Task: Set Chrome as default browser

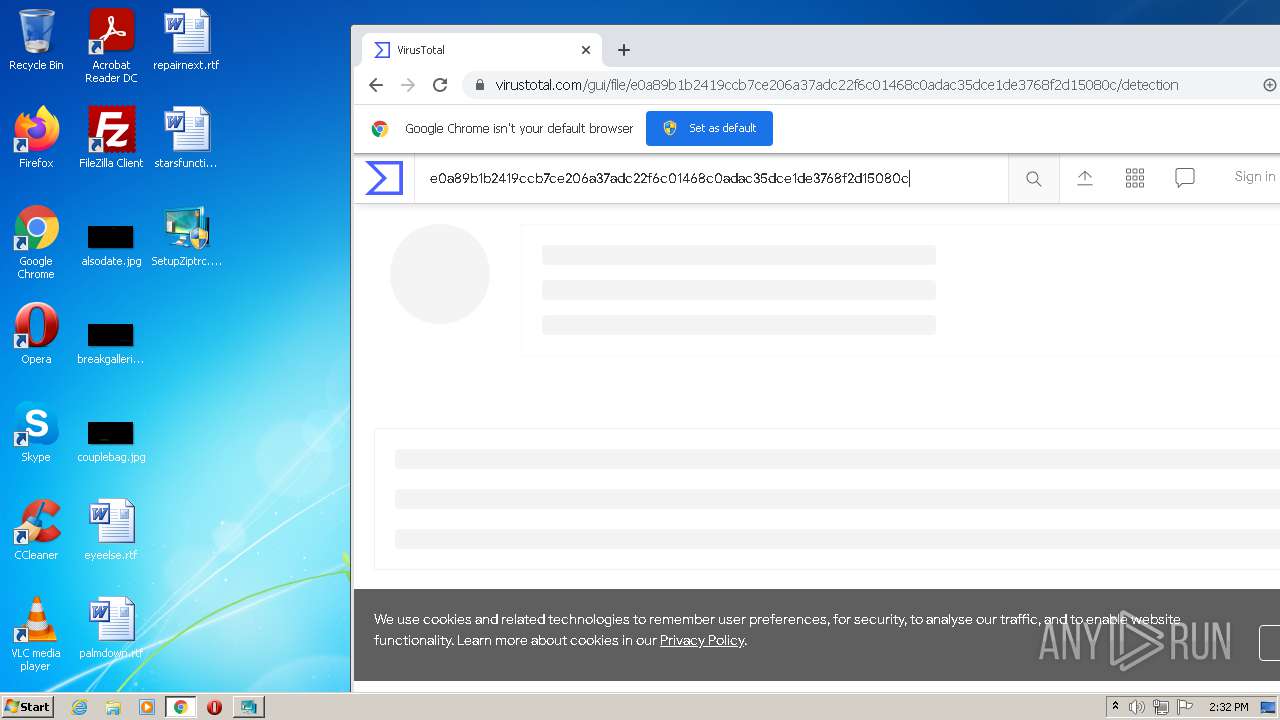Action: (x=709, y=128)
